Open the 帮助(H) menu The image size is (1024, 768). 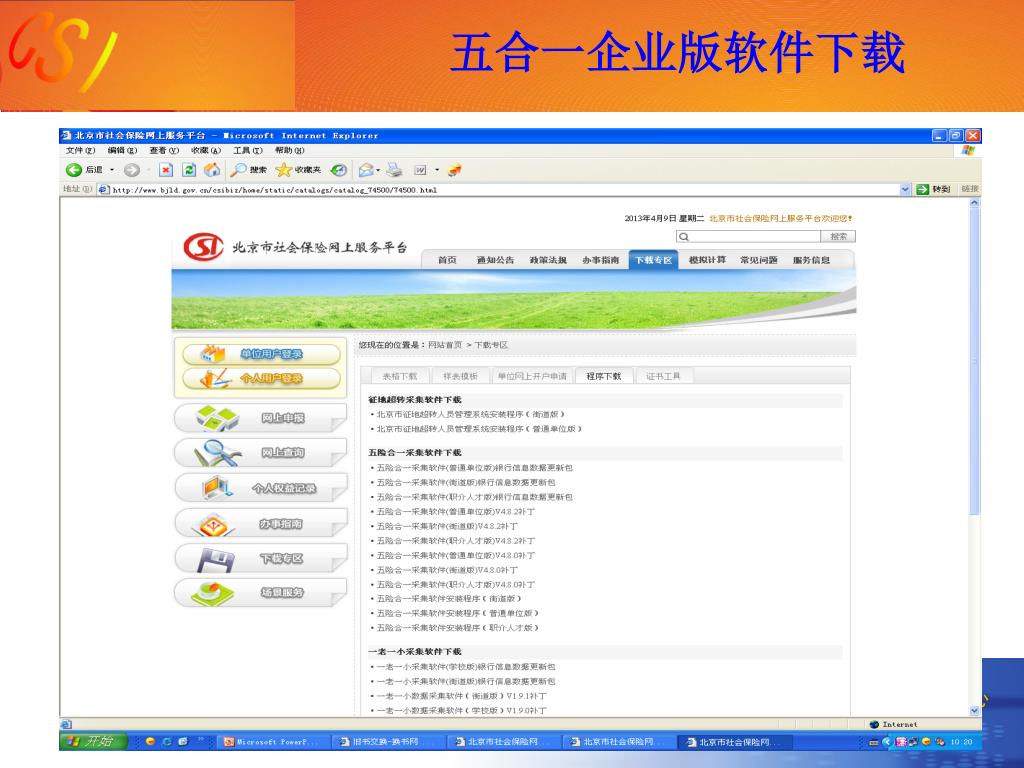point(290,151)
